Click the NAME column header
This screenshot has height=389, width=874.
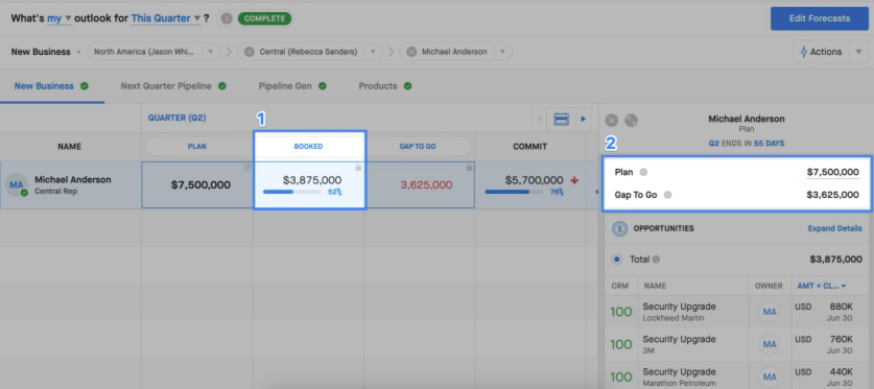70,147
